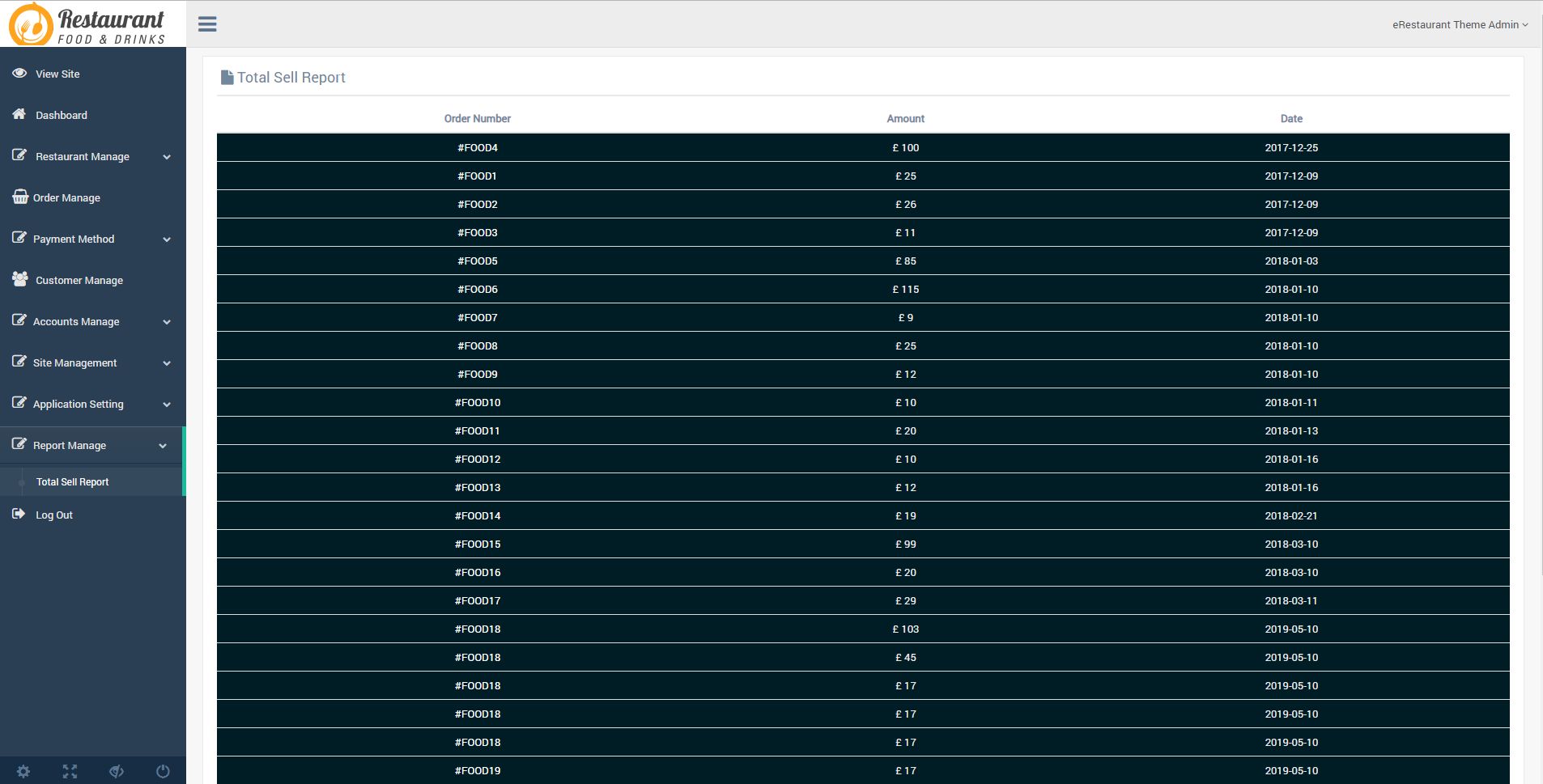Click the 2017-12-25 date cell
Image resolution: width=1543 pixels, height=784 pixels.
(x=1291, y=147)
